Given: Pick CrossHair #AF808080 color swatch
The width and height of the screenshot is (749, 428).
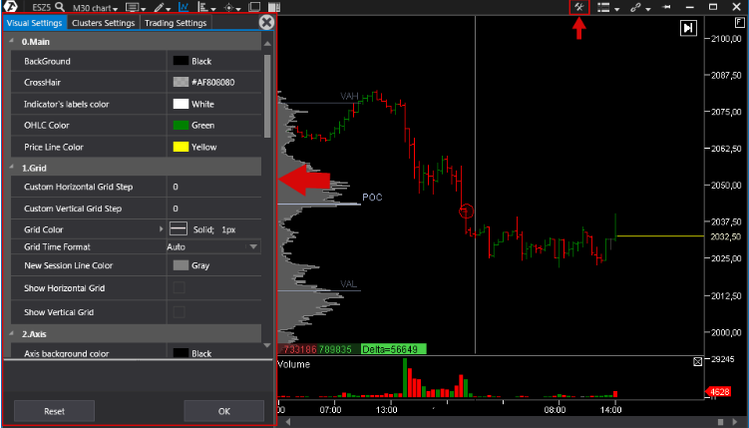Looking at the screenshot, I should coord(181,82).
